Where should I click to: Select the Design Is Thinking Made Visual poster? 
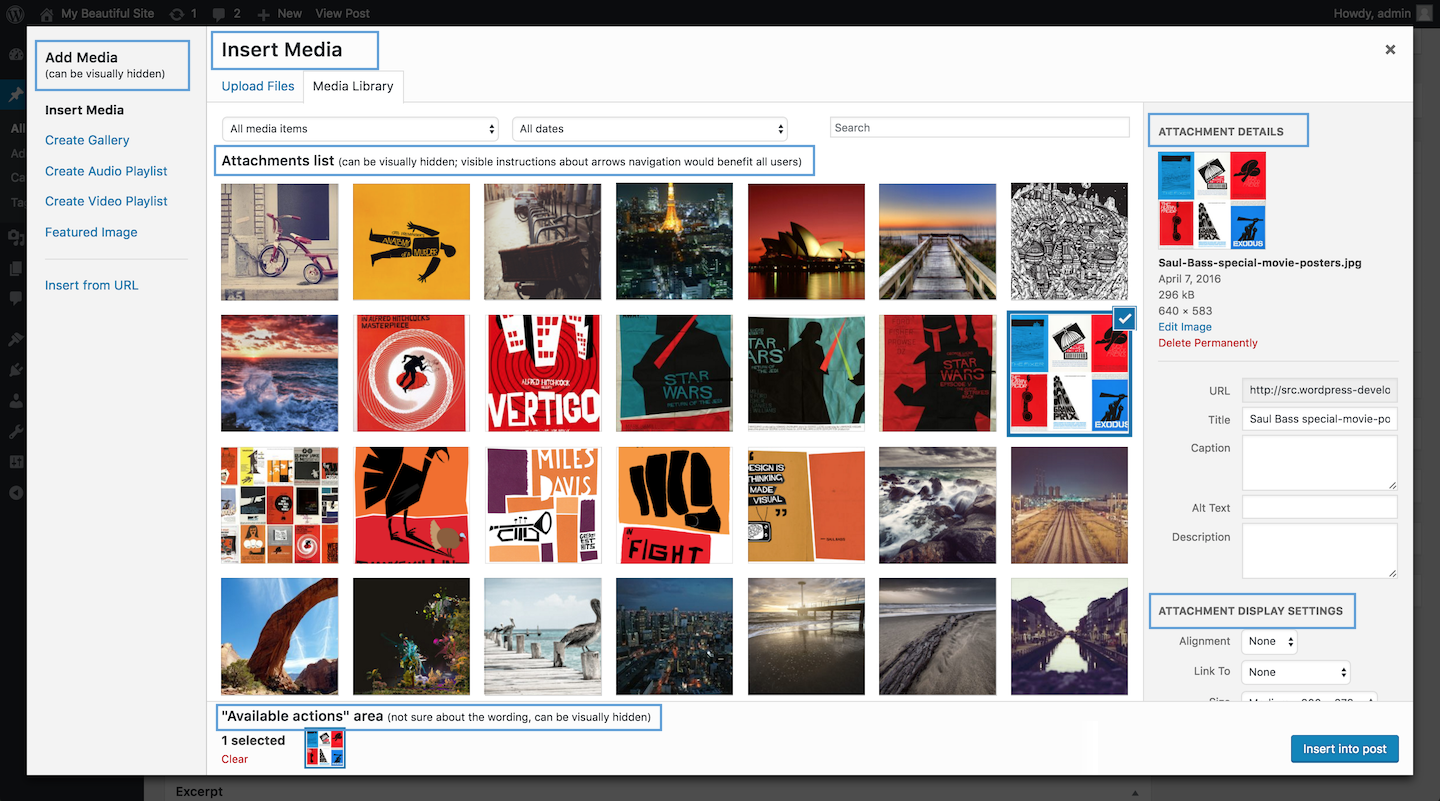click(x=806, y=505)
